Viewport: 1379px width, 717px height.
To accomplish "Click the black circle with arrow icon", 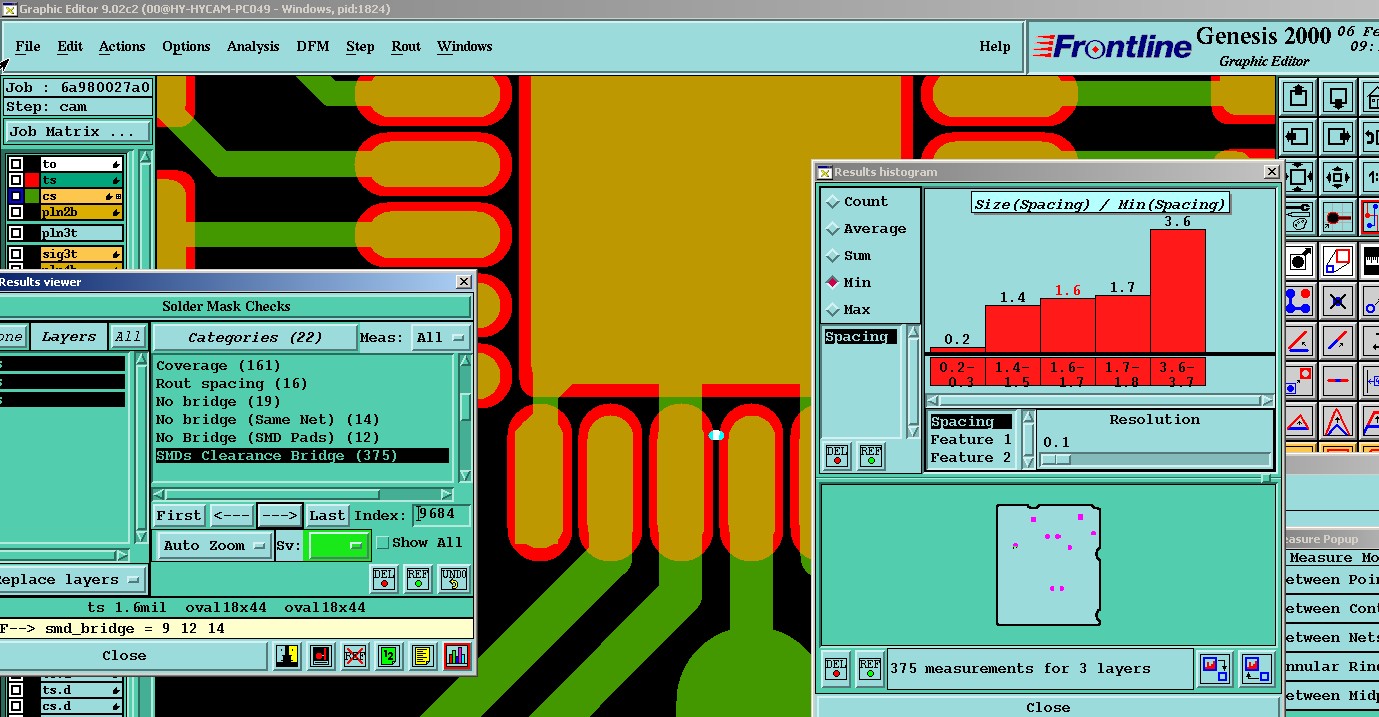I will [1298, 262].
